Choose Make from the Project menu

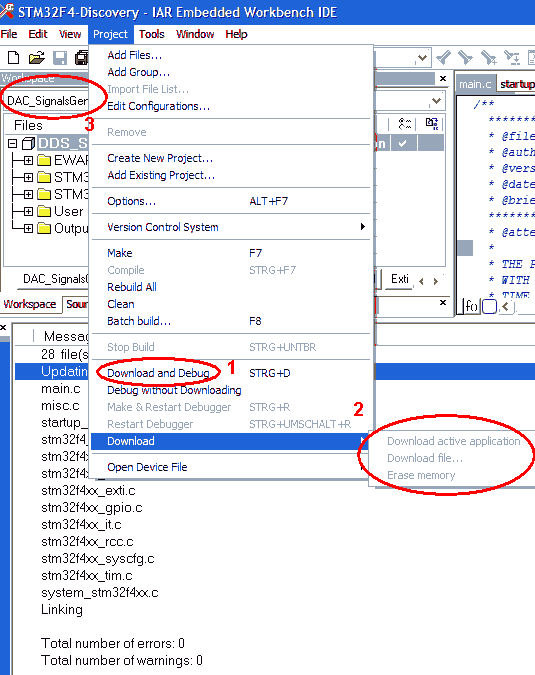[231, 253]
